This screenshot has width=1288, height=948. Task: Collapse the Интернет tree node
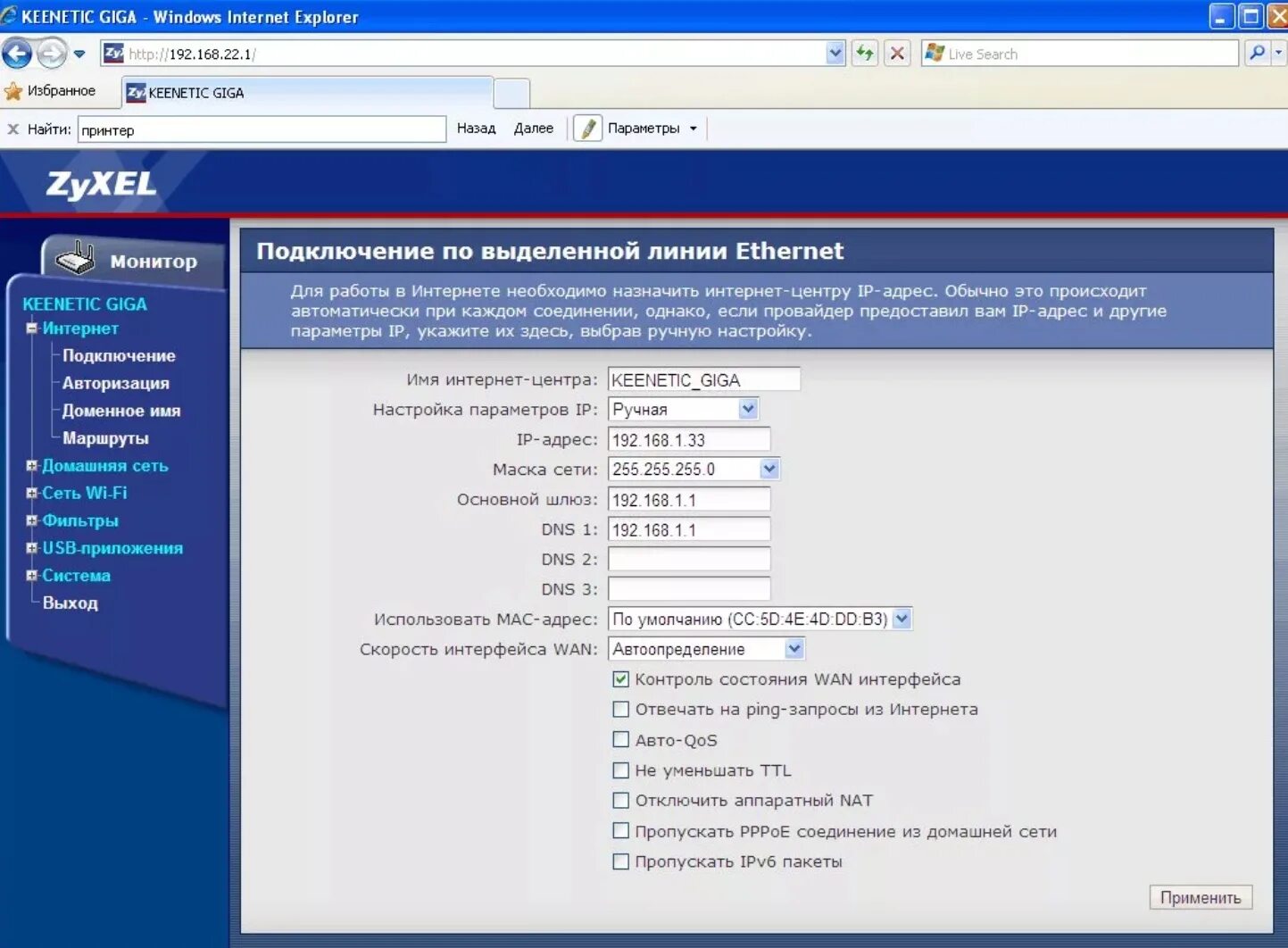coord(32,328)
